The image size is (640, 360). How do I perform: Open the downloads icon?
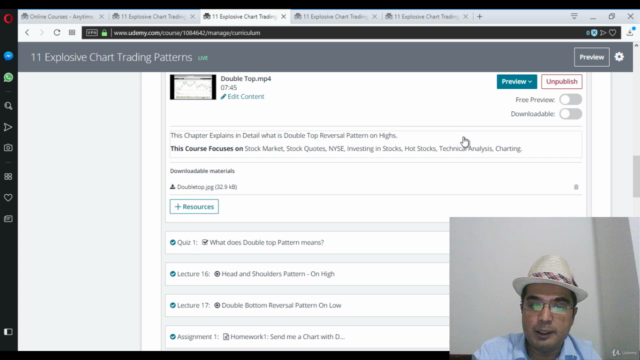coord(631,33)
